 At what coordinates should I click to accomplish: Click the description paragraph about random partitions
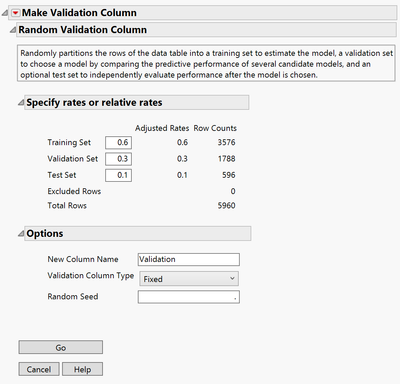click(206, 64)
